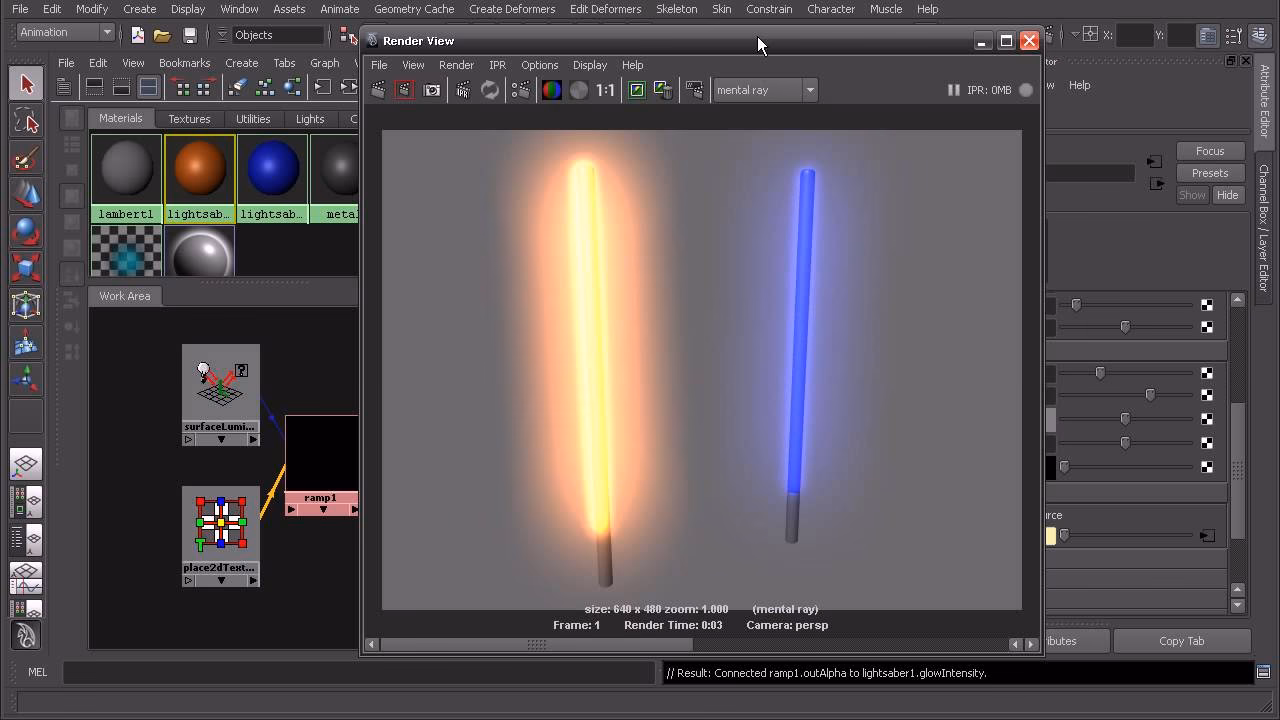Show bottom tabs only in Hypershade
Viewport: 1280px width, 720px height.
coord(121,87)
